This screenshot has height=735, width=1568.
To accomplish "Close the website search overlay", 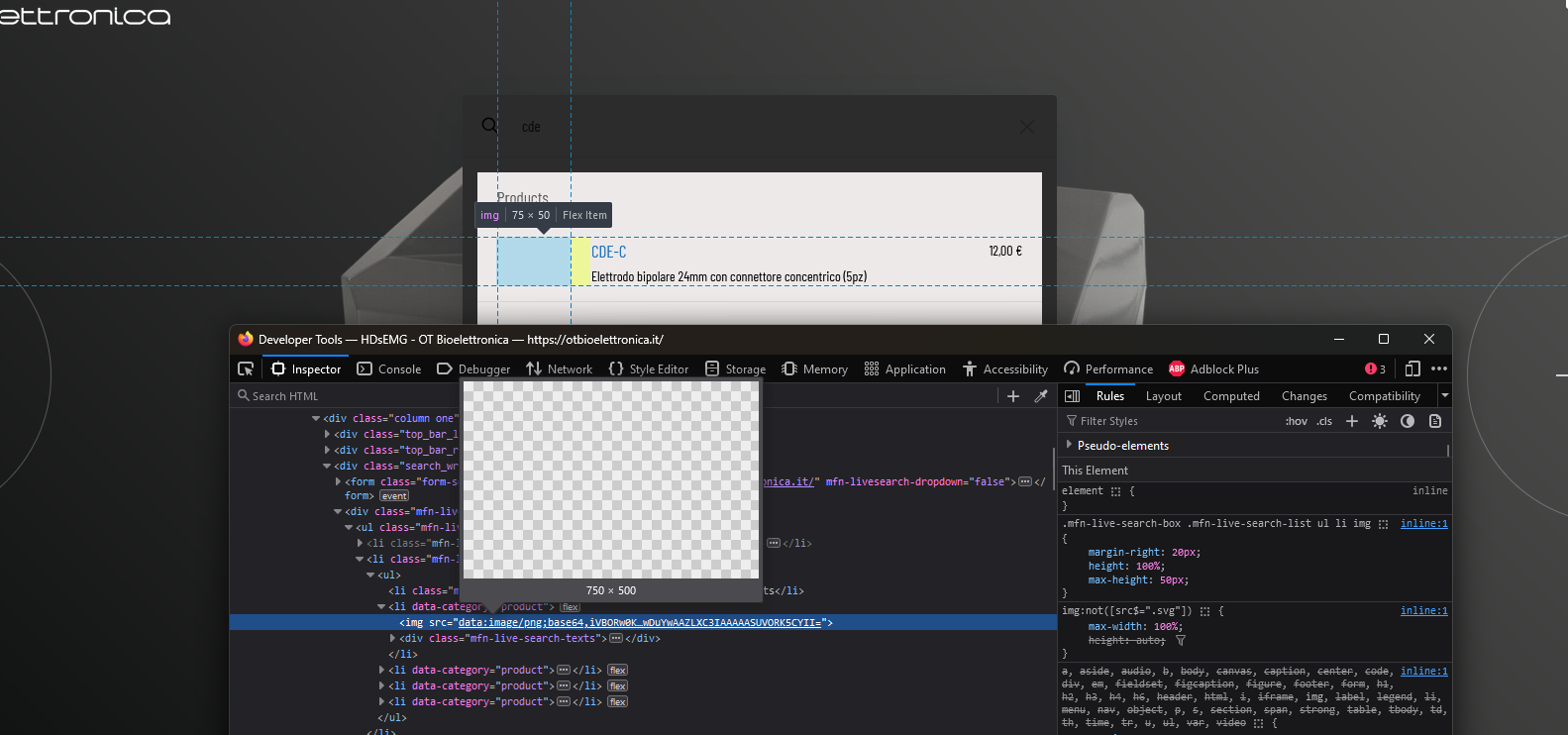I will (1027, 127).
